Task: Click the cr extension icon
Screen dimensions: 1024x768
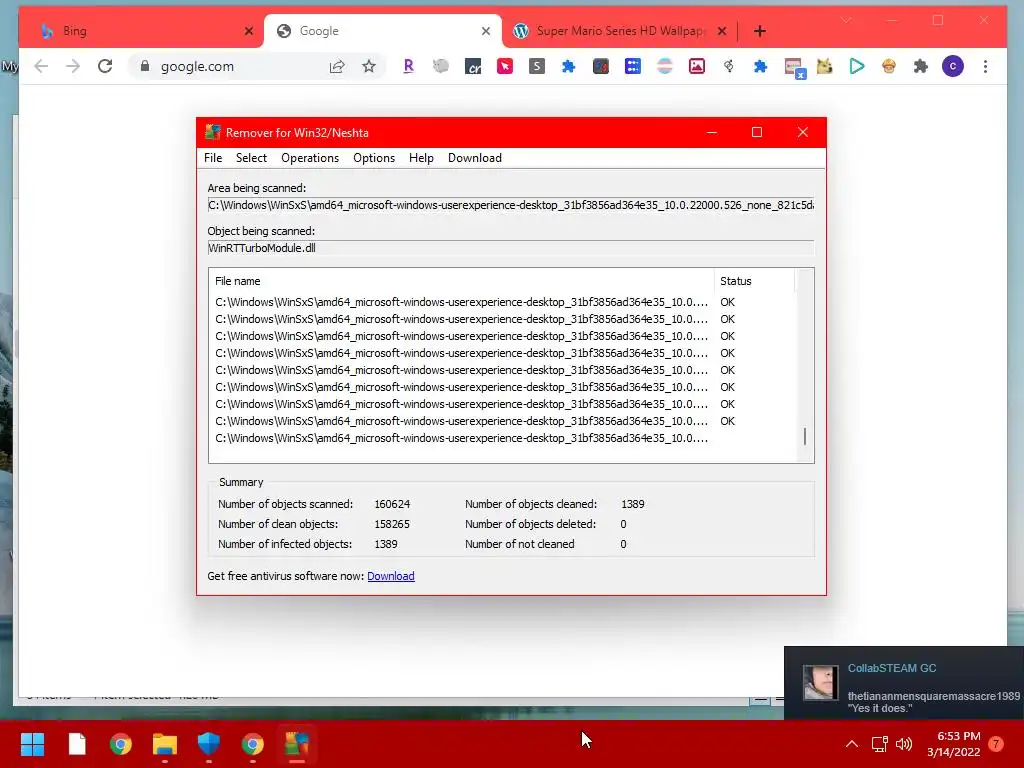Action: click(x=473, y=66)
